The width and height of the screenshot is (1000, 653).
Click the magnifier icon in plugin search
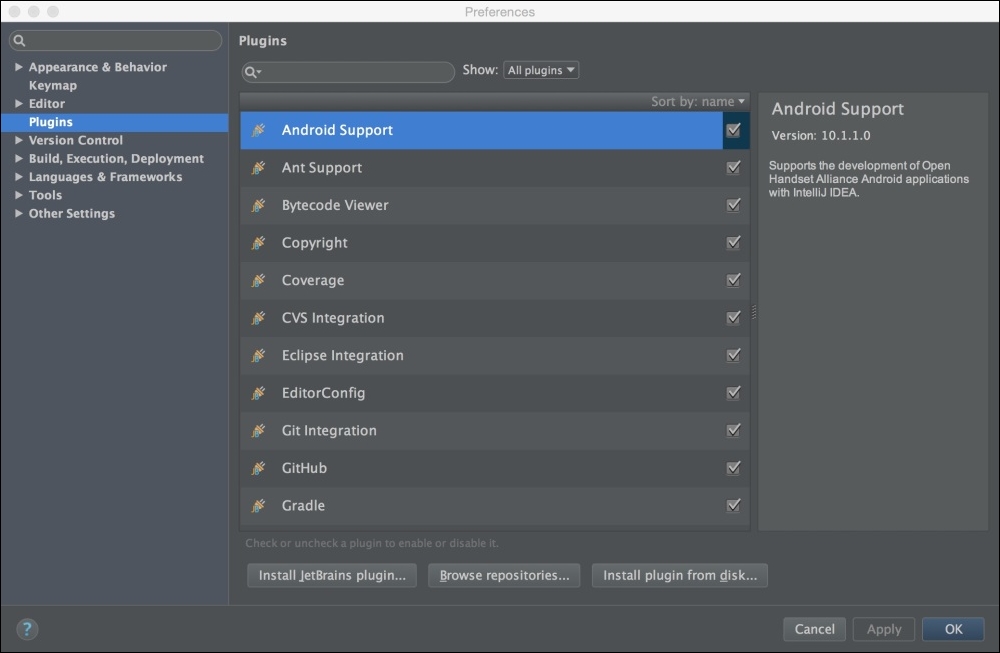(x=253, y=72)
